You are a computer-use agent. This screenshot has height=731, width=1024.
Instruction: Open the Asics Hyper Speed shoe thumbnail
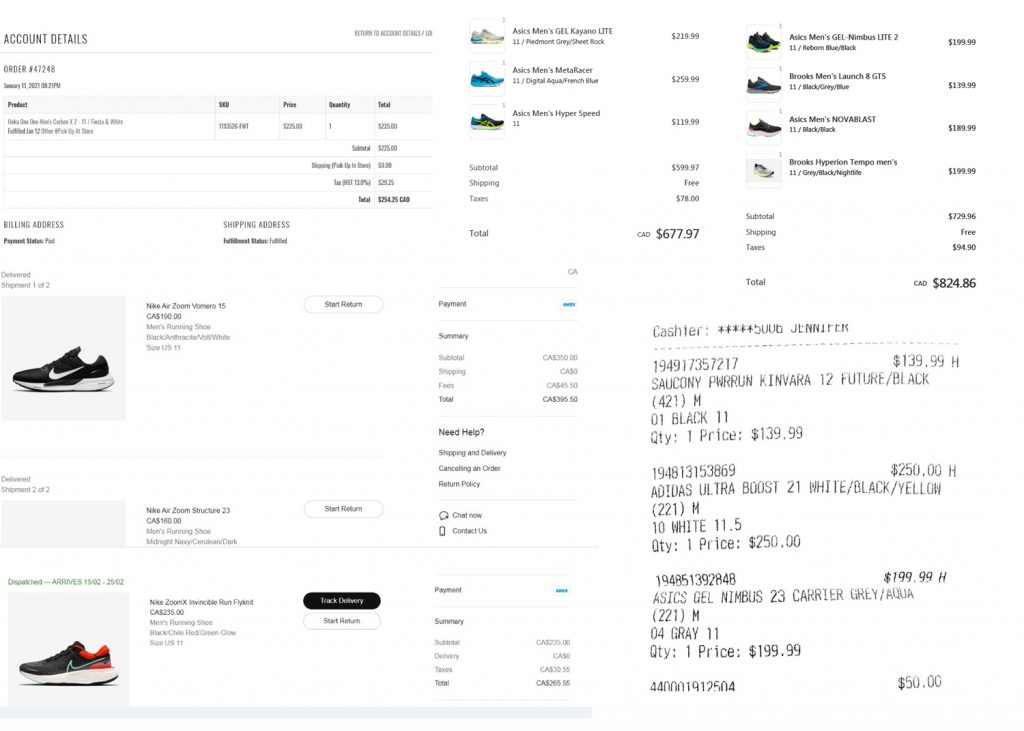click(487, 122)
